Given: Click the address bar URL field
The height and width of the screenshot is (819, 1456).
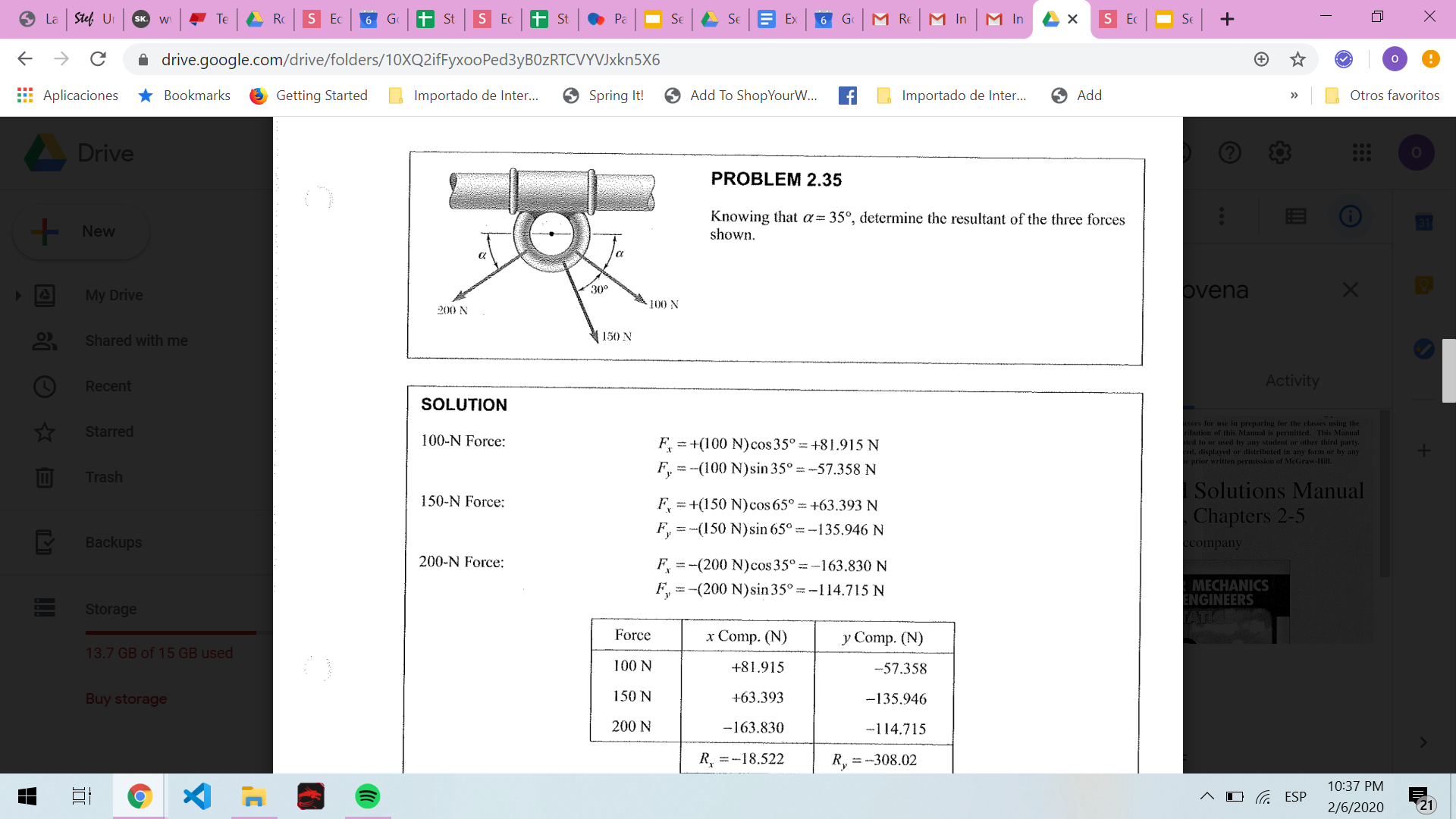Looking at the screenshot, I should coord(409,59).
